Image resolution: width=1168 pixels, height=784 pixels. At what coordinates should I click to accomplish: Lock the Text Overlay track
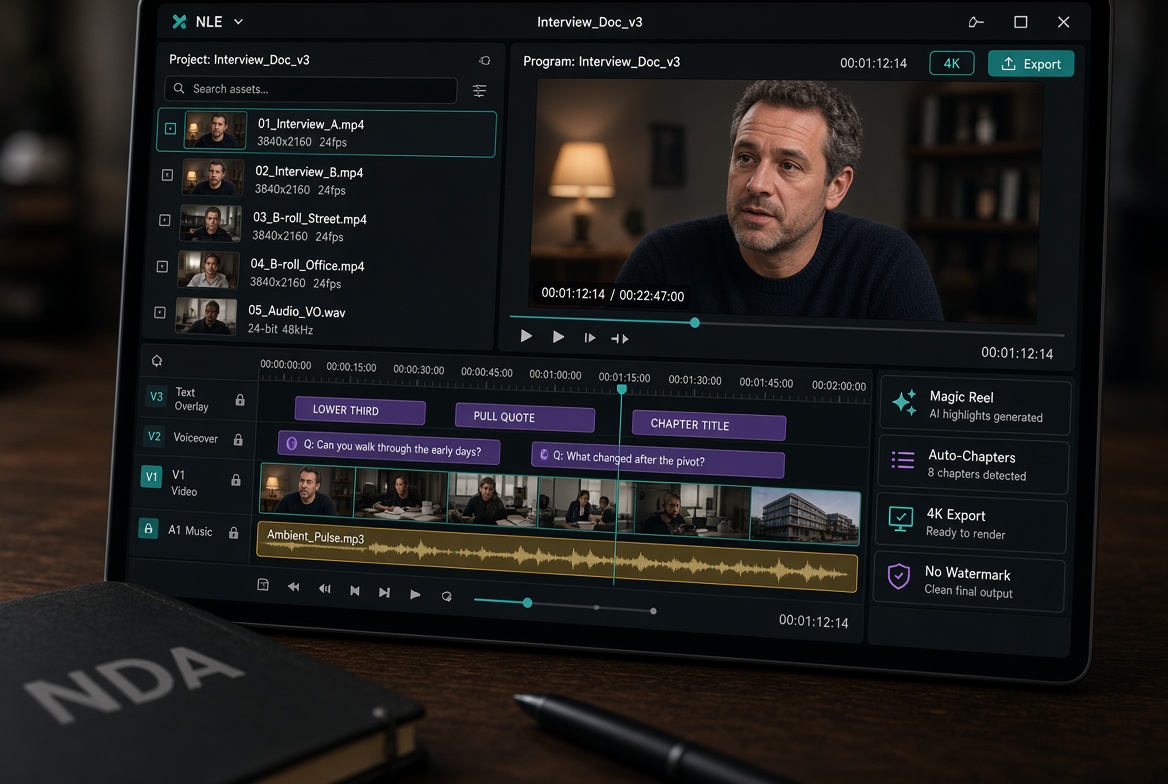coord(240,400)
